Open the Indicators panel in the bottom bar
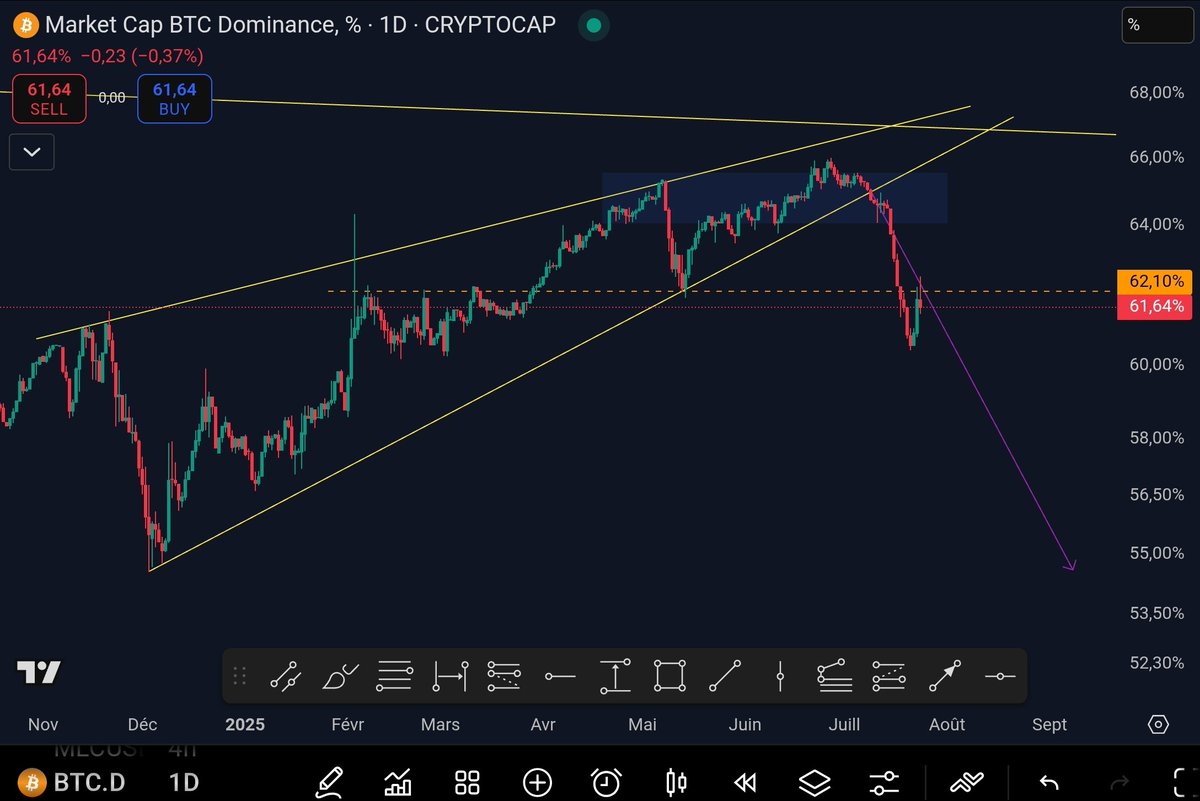Screen dimensions: 1200x801 click(399, 782)
